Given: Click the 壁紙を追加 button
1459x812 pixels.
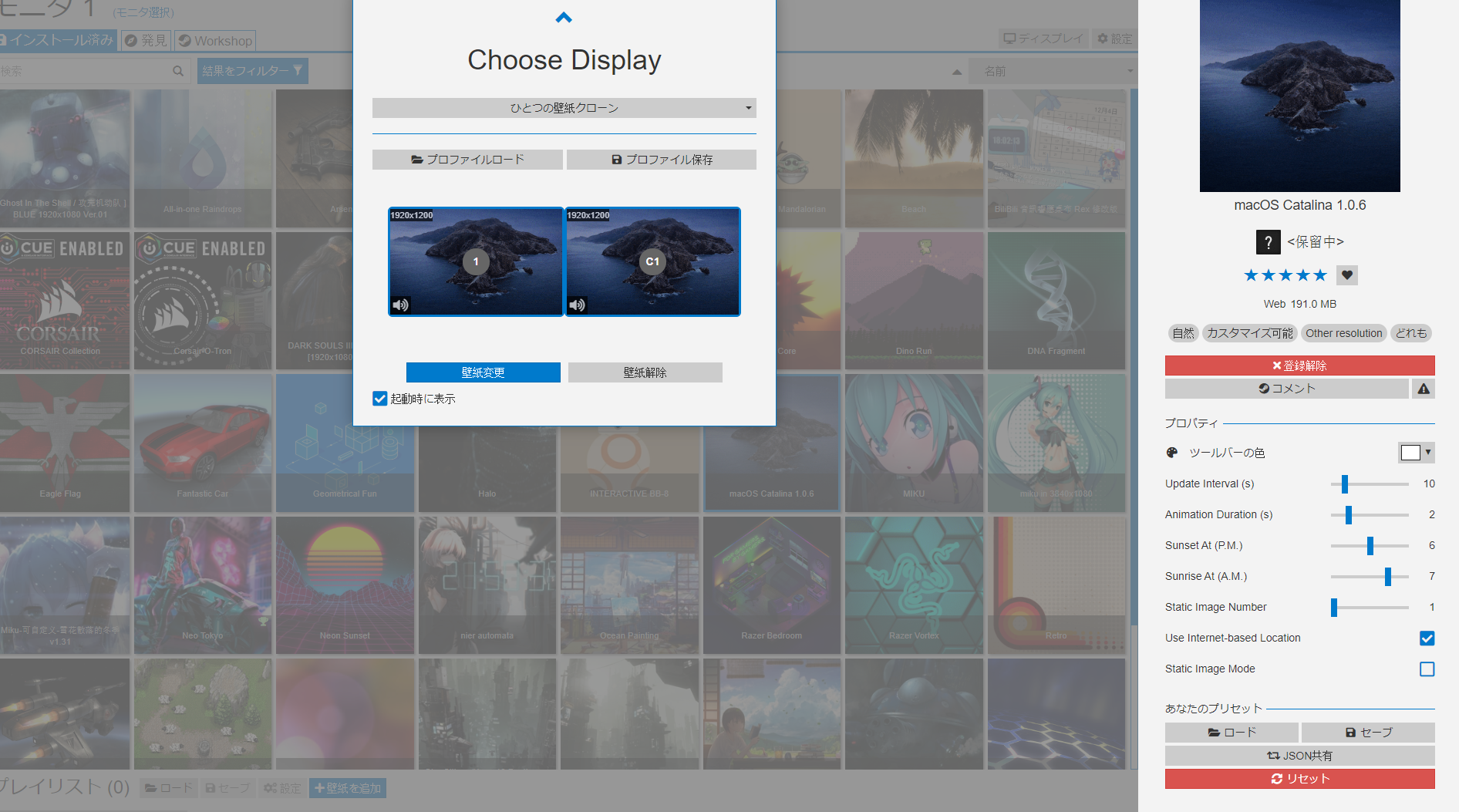Looking at the screenshot, I should point(348,788).
